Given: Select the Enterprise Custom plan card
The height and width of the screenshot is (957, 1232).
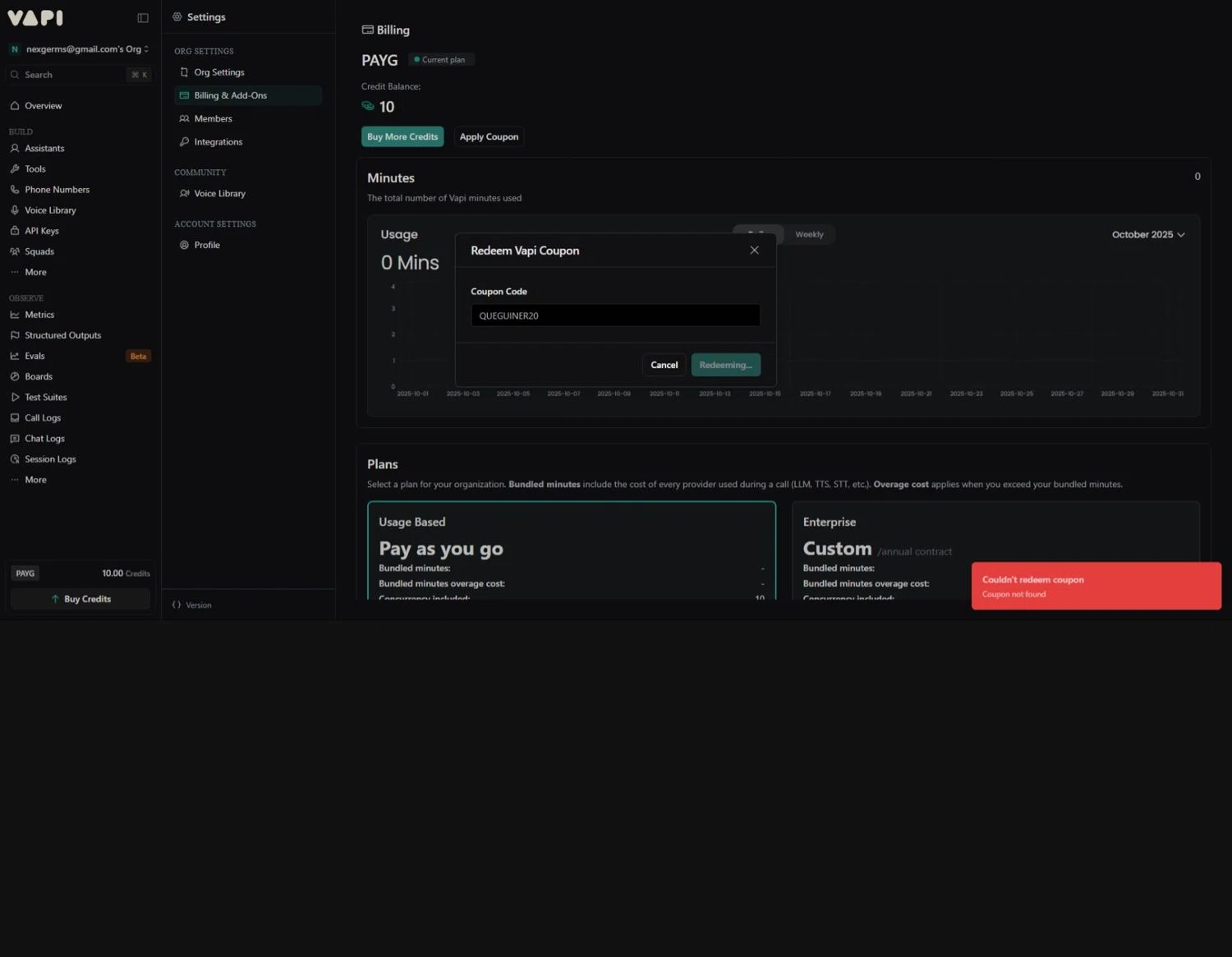Looking at the screenshot, I should pyautogui.click(x=995, y=550).
